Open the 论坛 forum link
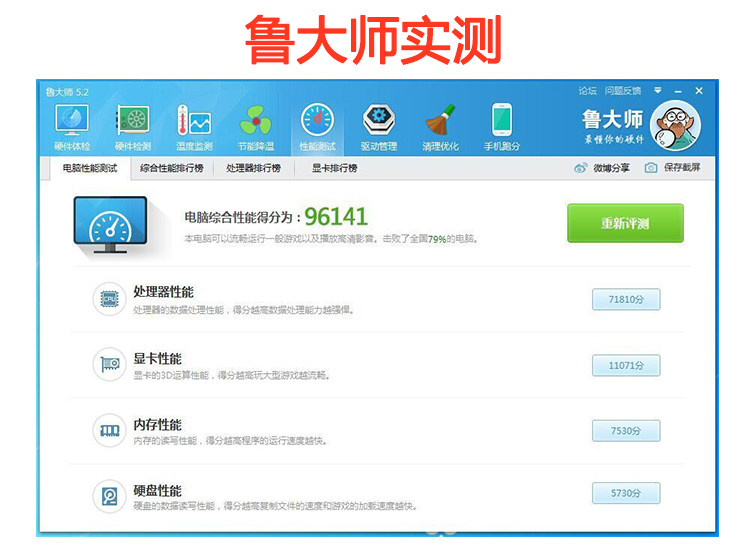Viewport: 750px width, 554px height. (587, 90)
